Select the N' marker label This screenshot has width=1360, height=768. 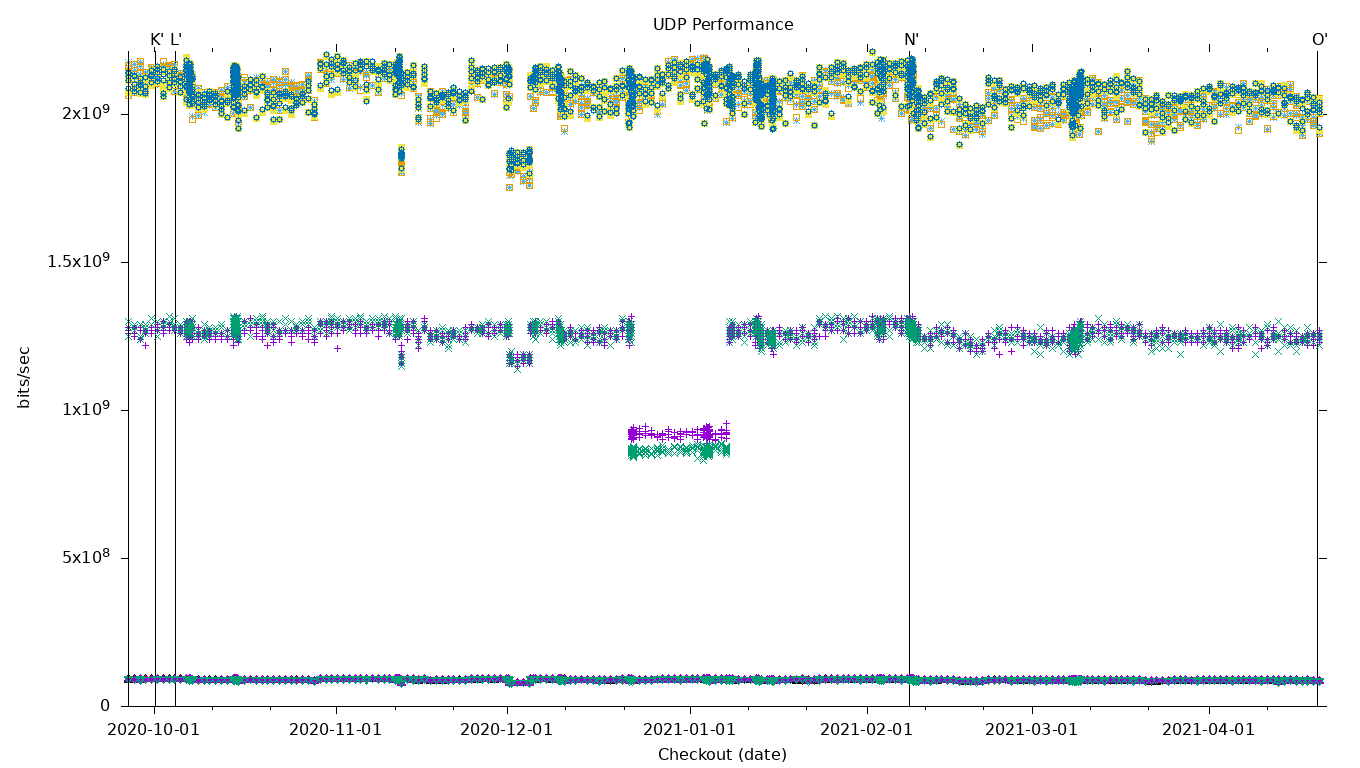(911, 40)
